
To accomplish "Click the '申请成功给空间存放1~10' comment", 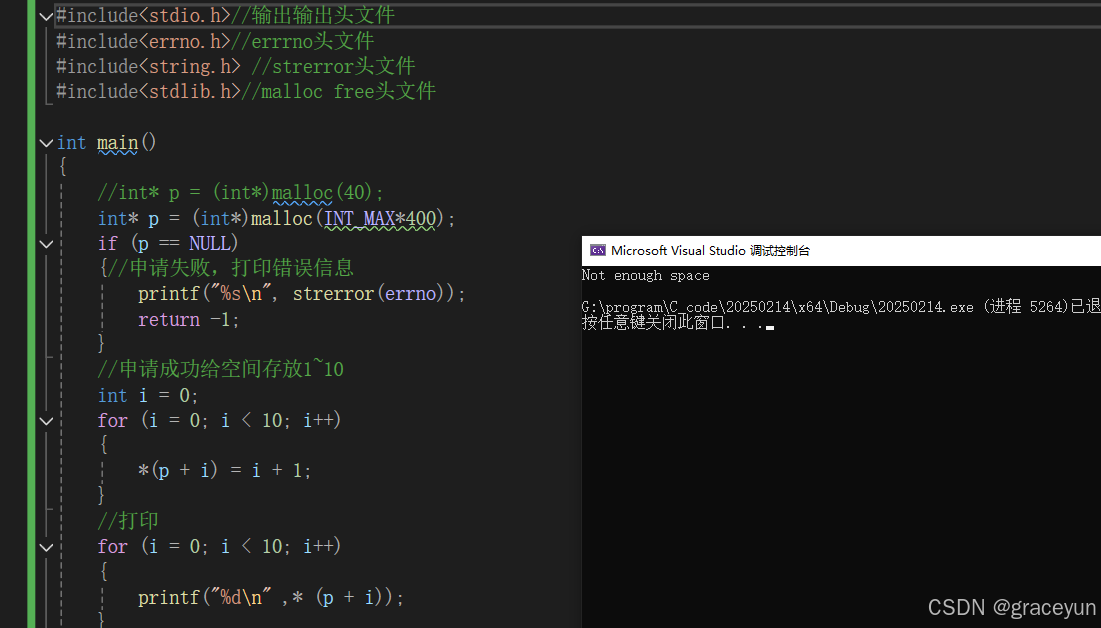I will point(220,369).
